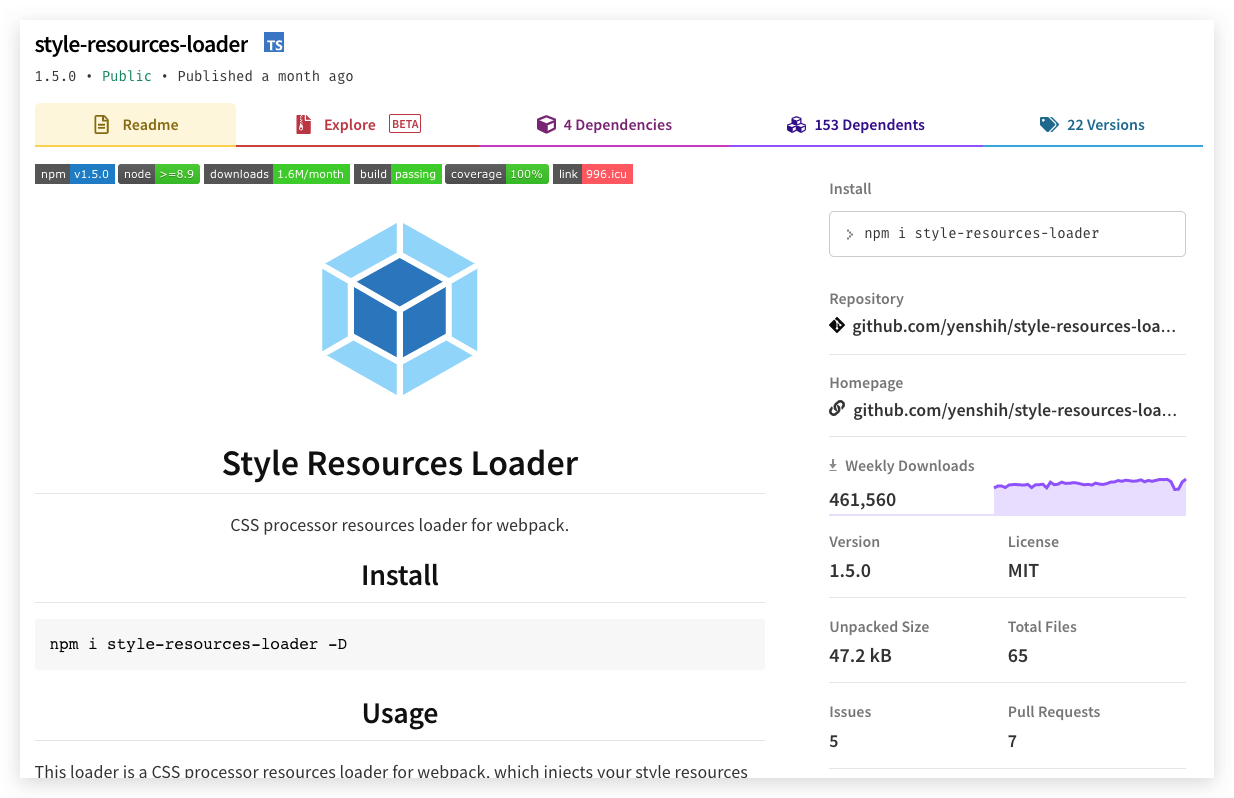
Task: Click the Versions tab tags icon
Action: 1049,125
